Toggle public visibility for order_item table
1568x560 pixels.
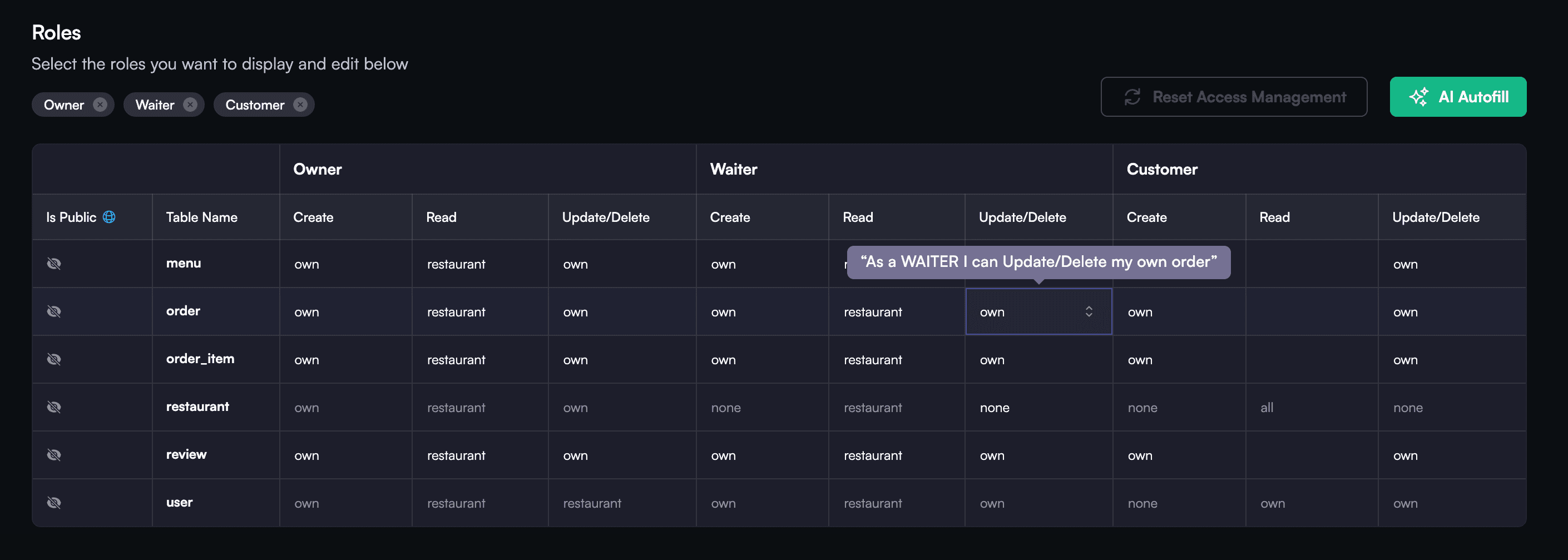[x=54, y=359]
